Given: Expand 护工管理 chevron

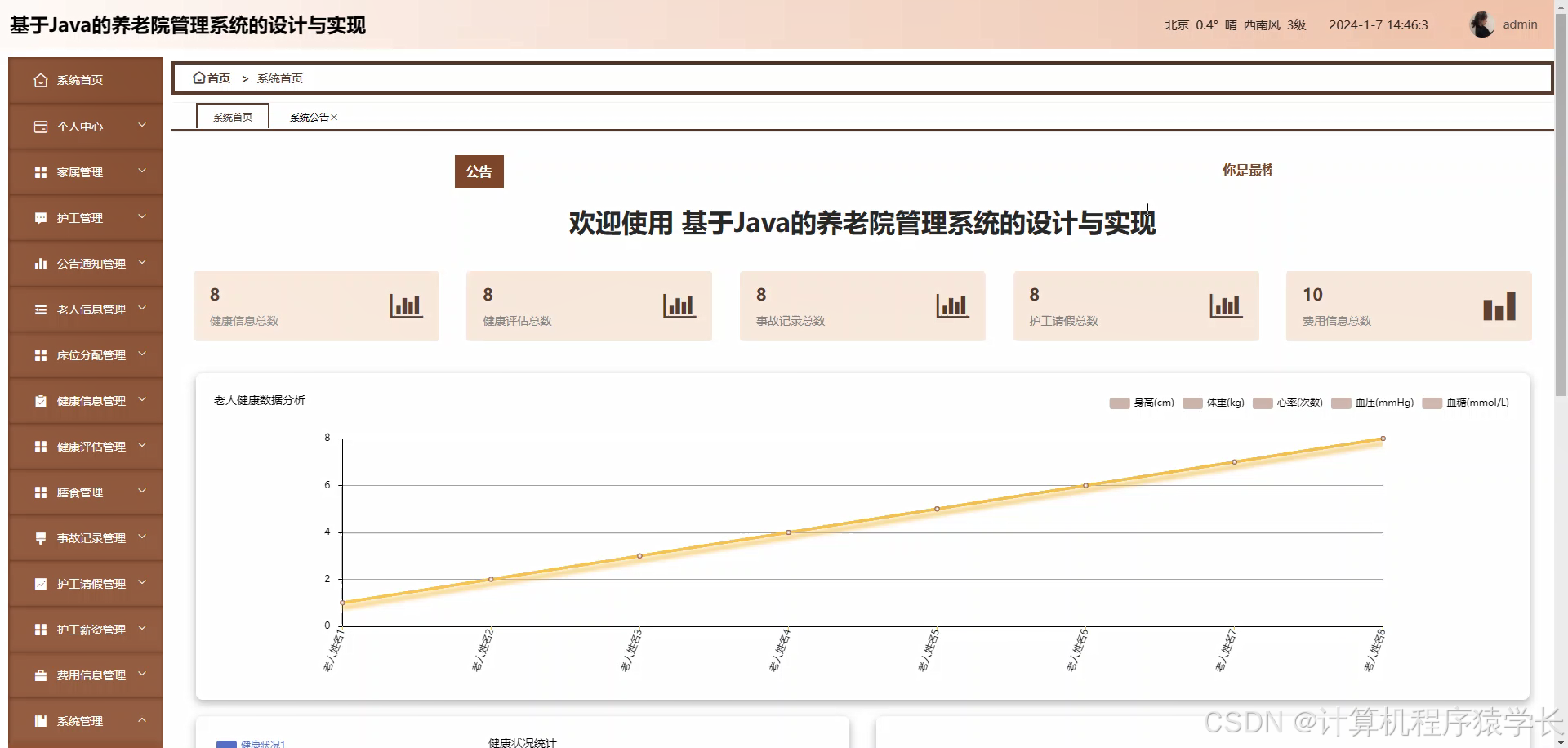Looking at the screenshot, I should 142,217.
